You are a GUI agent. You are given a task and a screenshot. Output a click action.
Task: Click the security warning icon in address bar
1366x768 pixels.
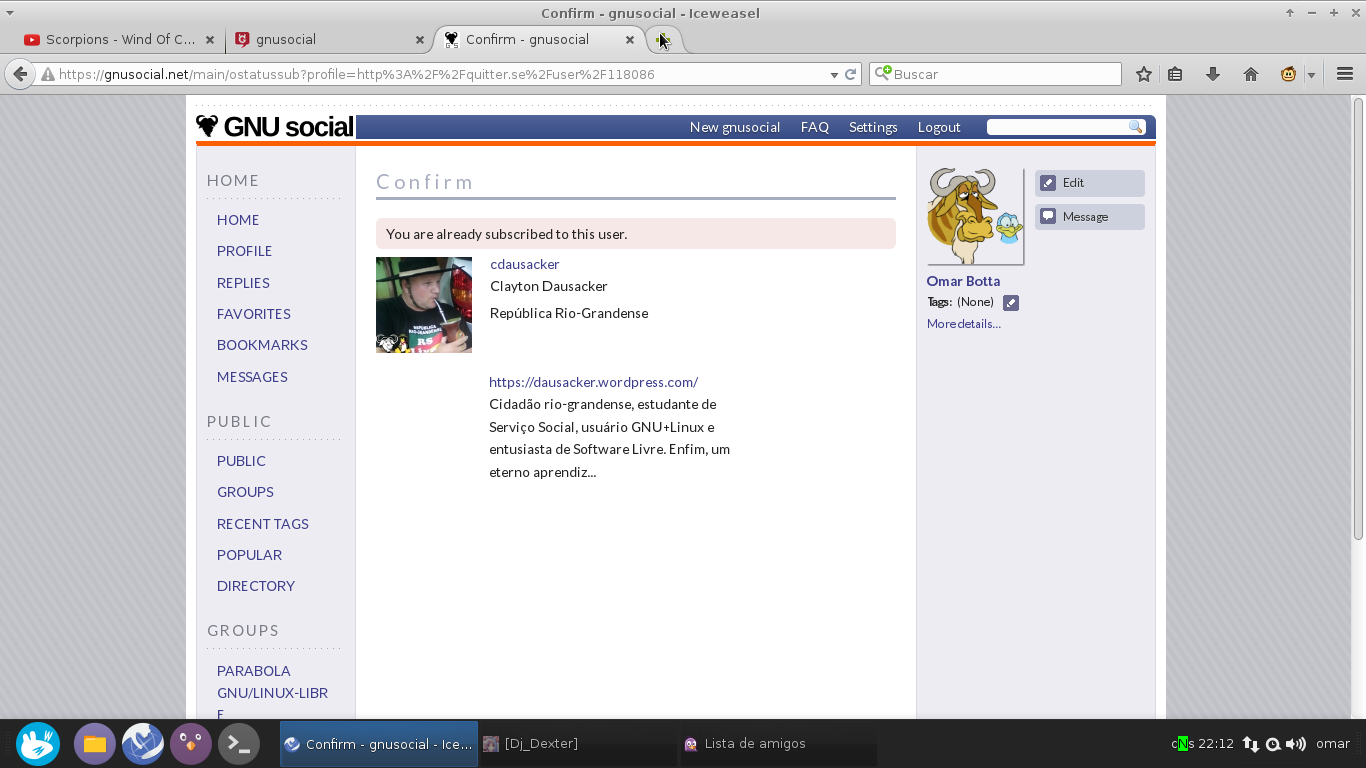pos(47,74)
